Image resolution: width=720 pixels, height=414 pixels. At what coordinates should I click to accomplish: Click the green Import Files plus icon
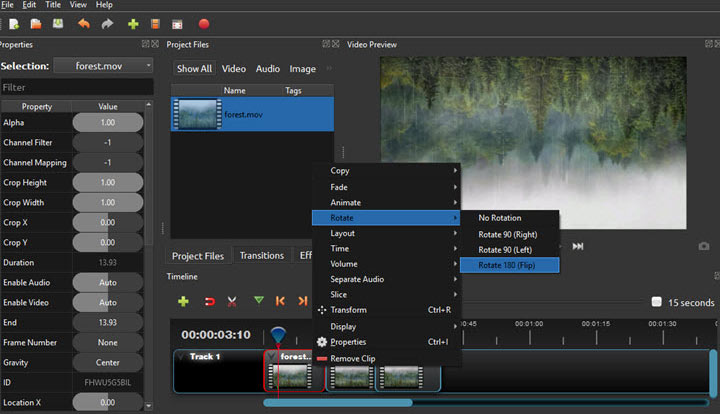coord(133,23)
